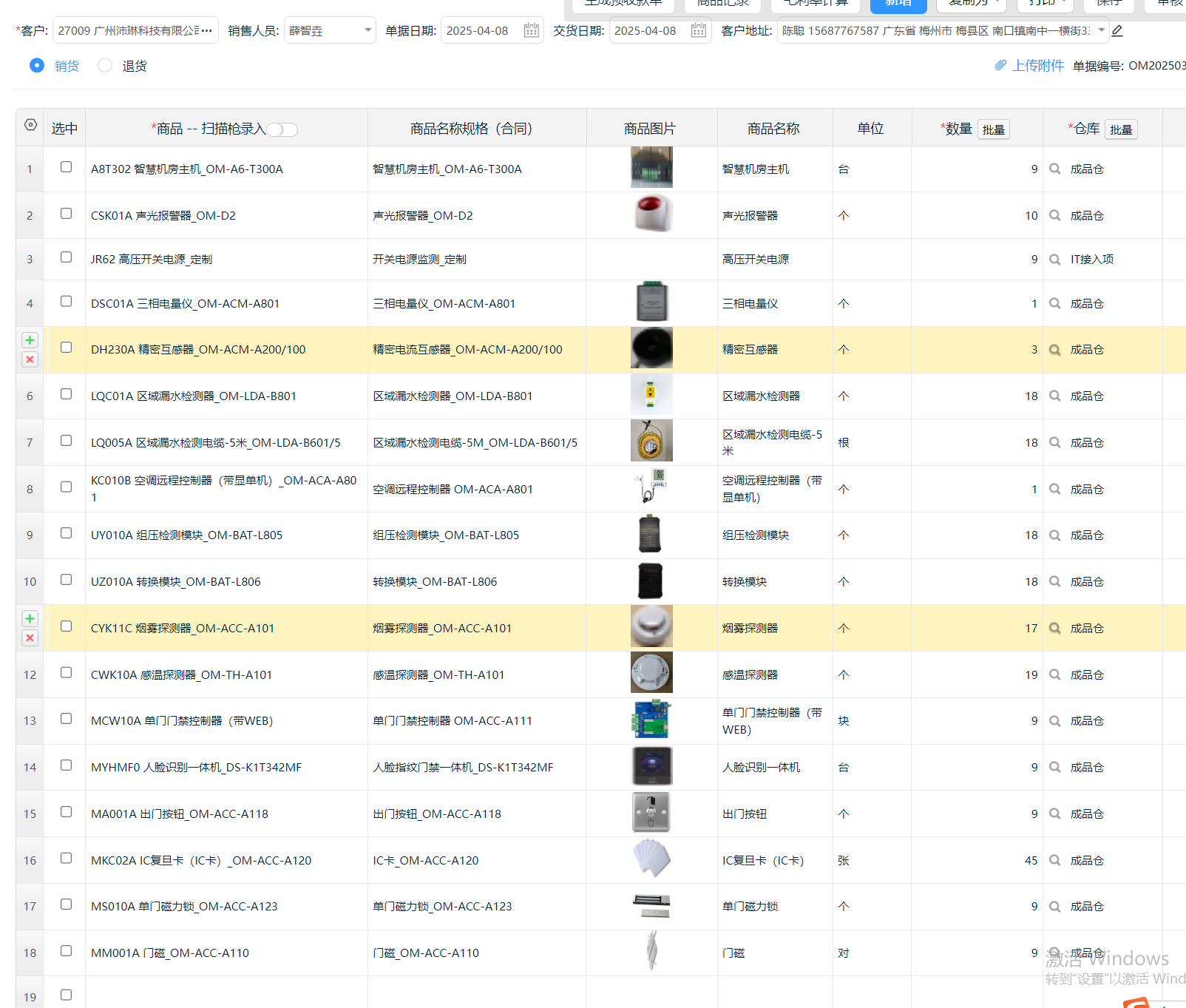Click warehouse search icon for 人脸识别一体机 row
Screen dimensions: 1186x1008
point(1055,767)
